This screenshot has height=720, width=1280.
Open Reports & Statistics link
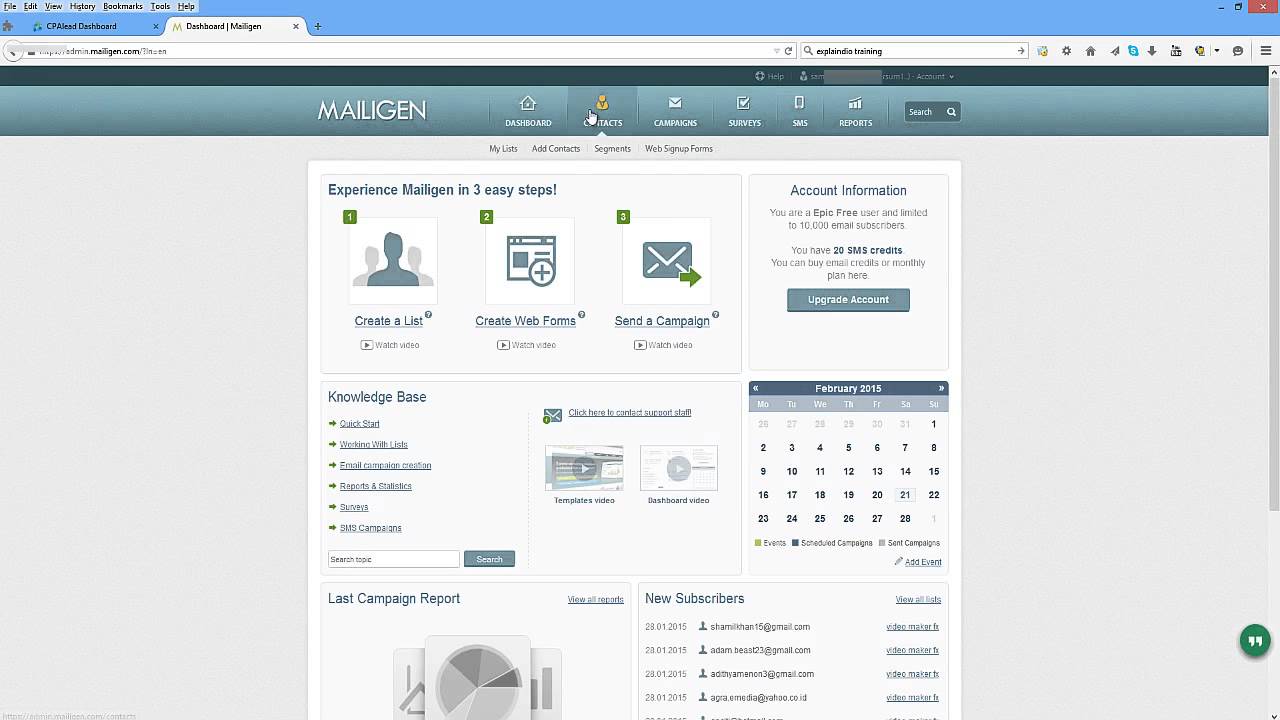coord(375,486)
